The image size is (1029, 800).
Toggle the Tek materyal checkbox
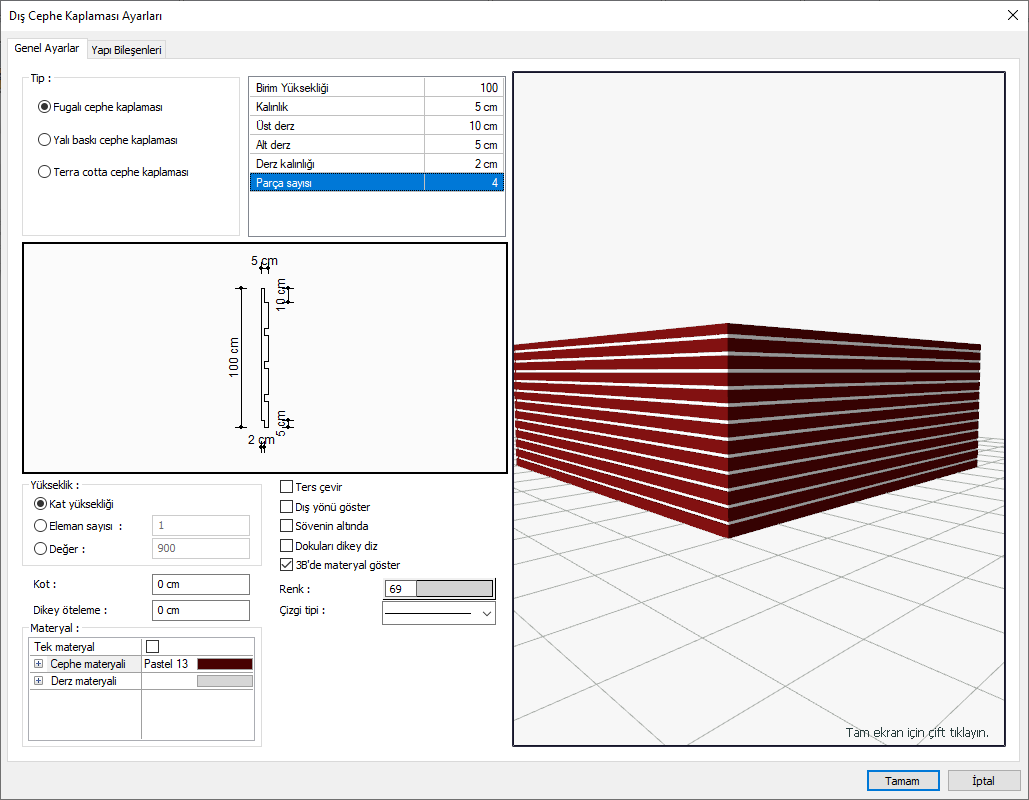(153, 647)
